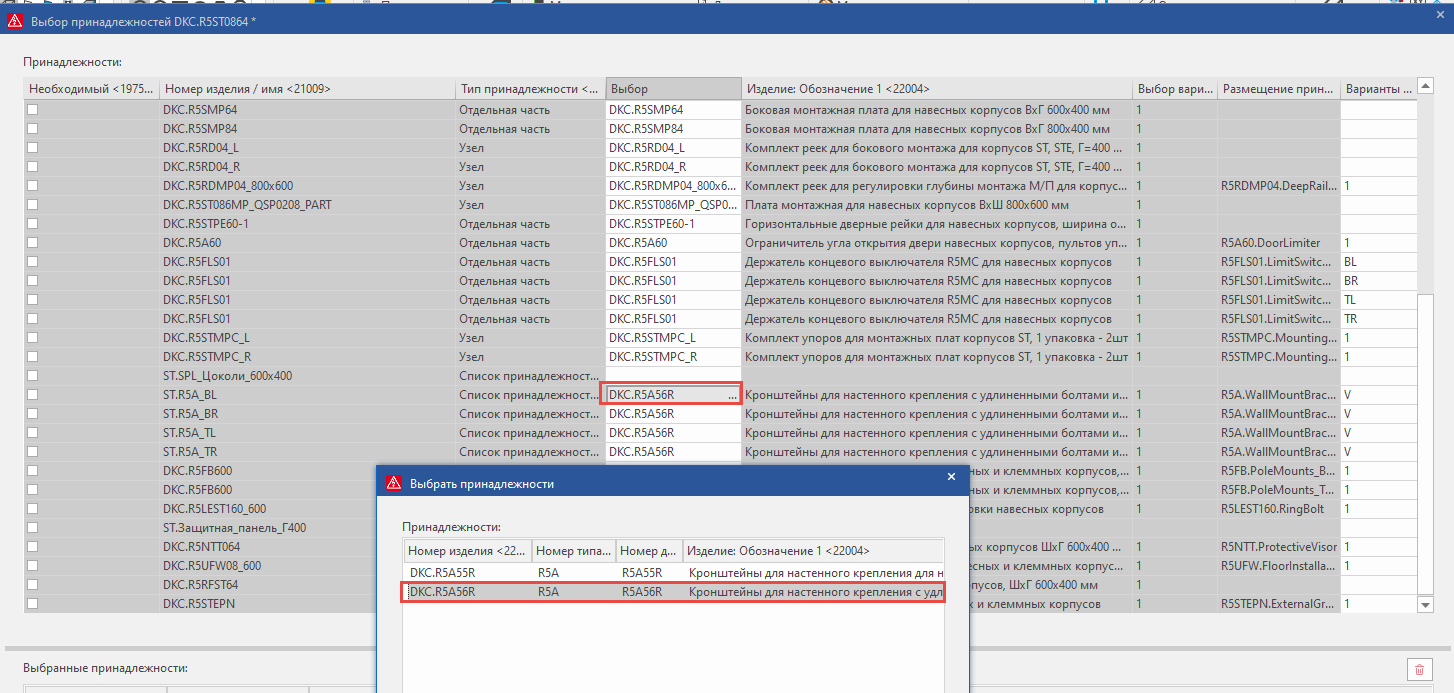Click the variant cell BR of DKC.R5FLS01
Image resolution: width=1454 pixels, height=693 pixels.
click(x=1378, y=281)
